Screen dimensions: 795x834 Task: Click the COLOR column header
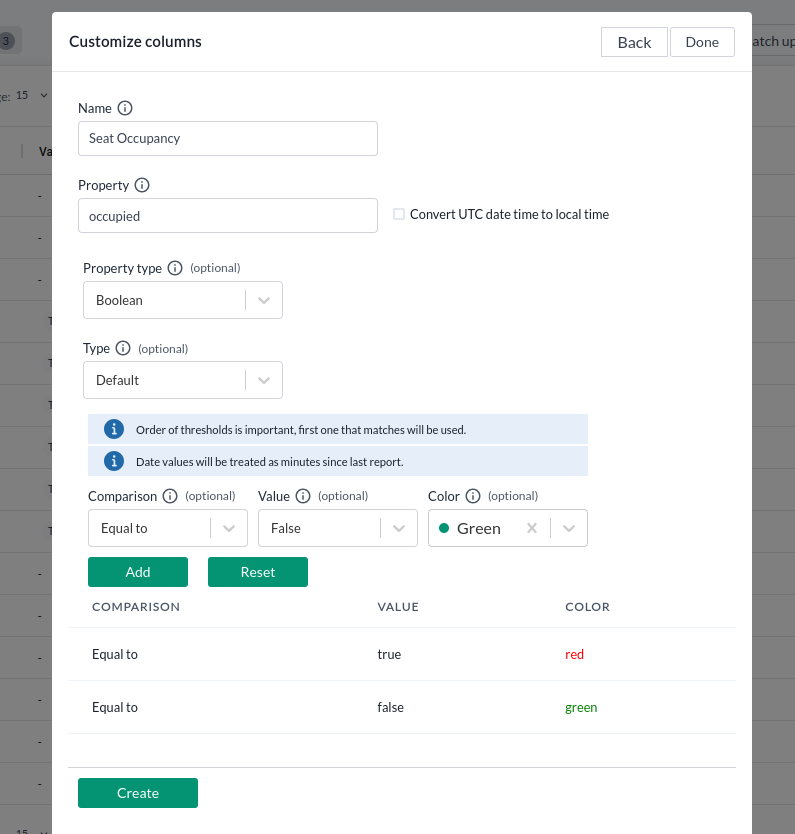click(588, 607)
